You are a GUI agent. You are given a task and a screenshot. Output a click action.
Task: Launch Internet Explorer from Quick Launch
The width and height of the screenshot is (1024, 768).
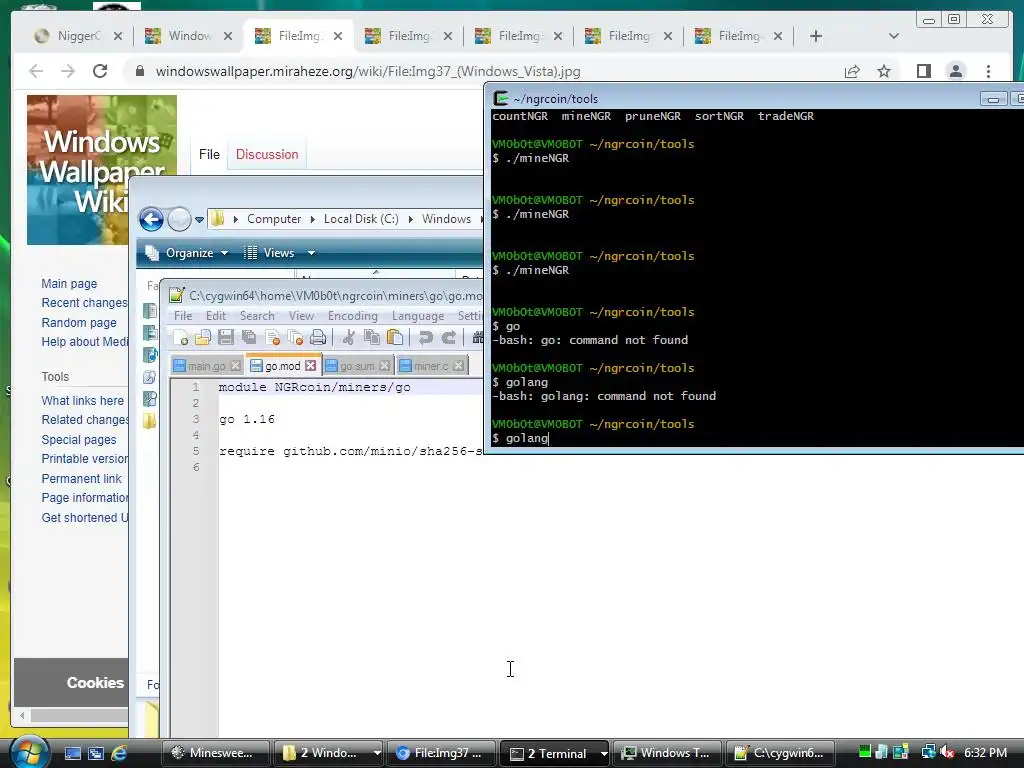click(119, 753)
